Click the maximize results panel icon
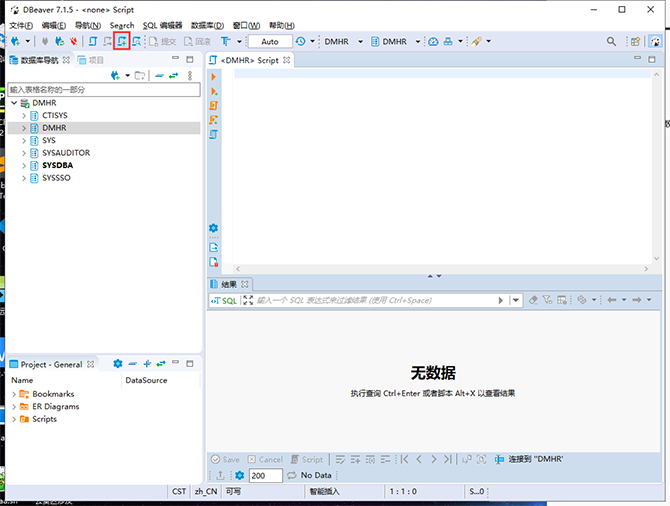670x506 pixels. pyautogui.click(x=248, y=300)
